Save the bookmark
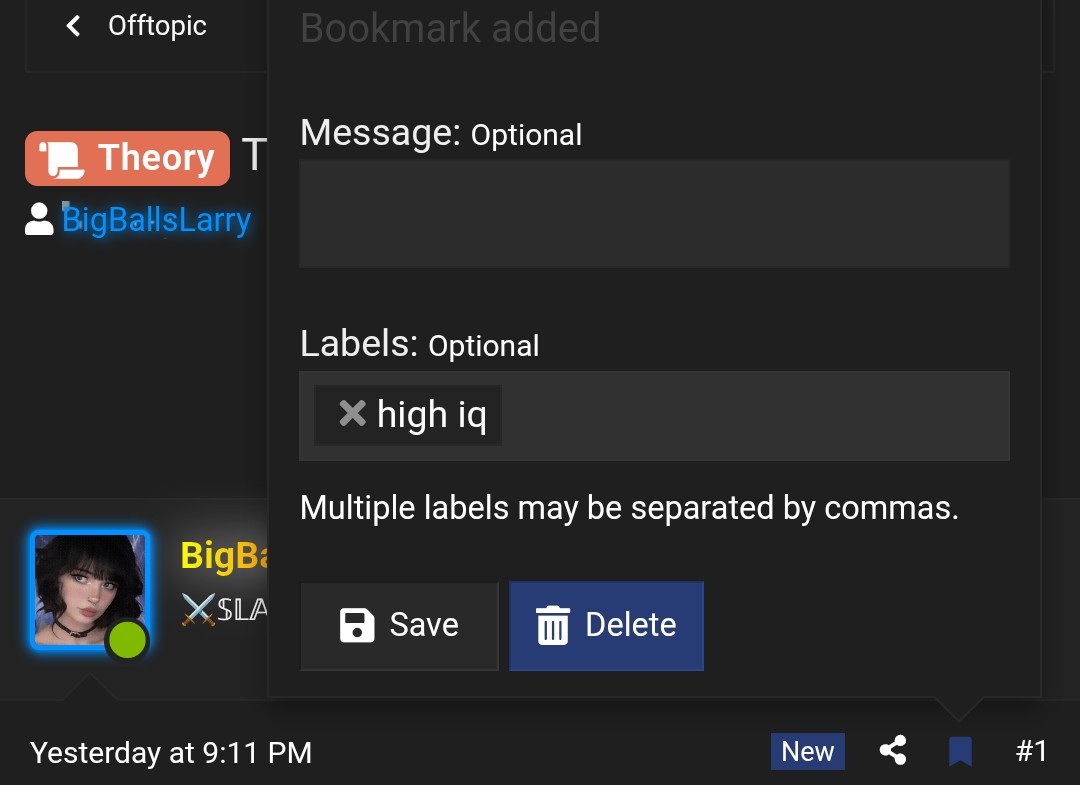The height and width of the screenshot is (785, 1080). [x=399, y=626]
